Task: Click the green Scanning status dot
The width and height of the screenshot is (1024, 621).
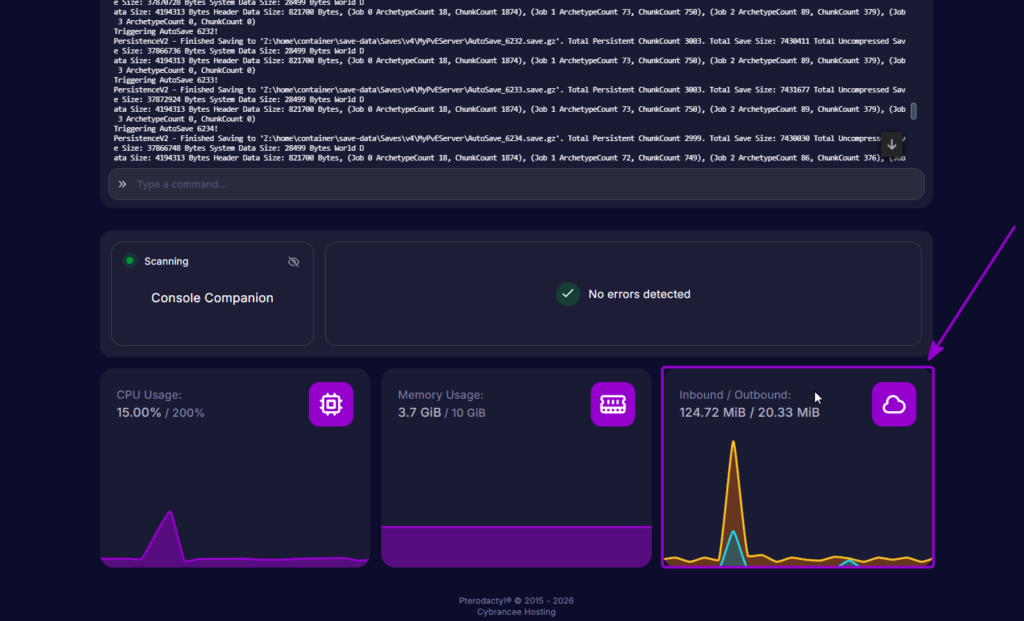Action: 129,261
